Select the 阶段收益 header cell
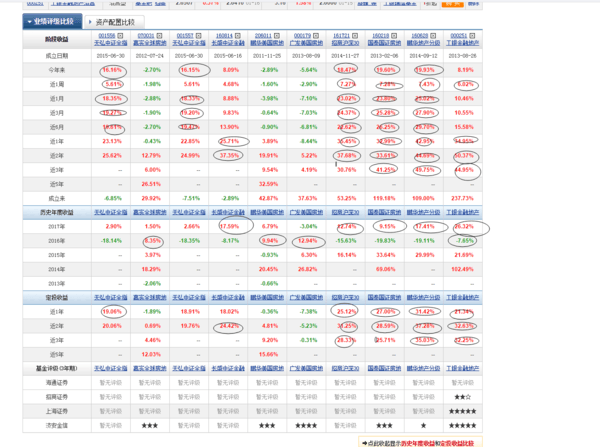This screenshot has height=447, width=600. 57,39
